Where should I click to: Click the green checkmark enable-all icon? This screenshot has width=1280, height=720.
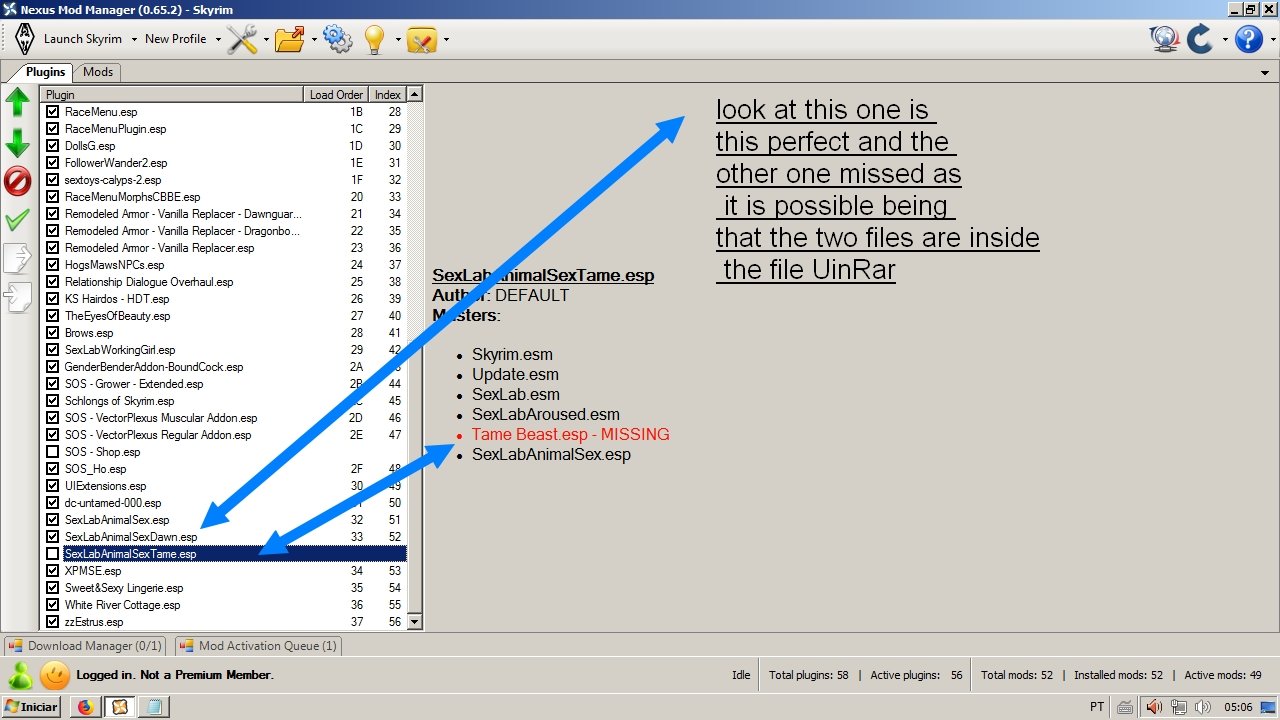(18, 219)
